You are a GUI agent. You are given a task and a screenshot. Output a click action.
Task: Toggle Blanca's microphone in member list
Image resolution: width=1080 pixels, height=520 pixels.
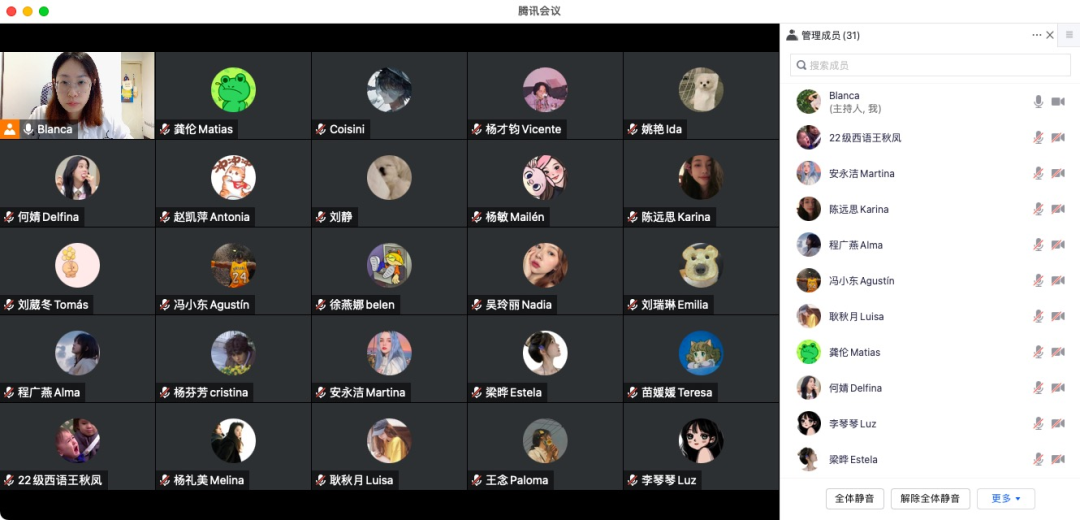[1038, 101]
